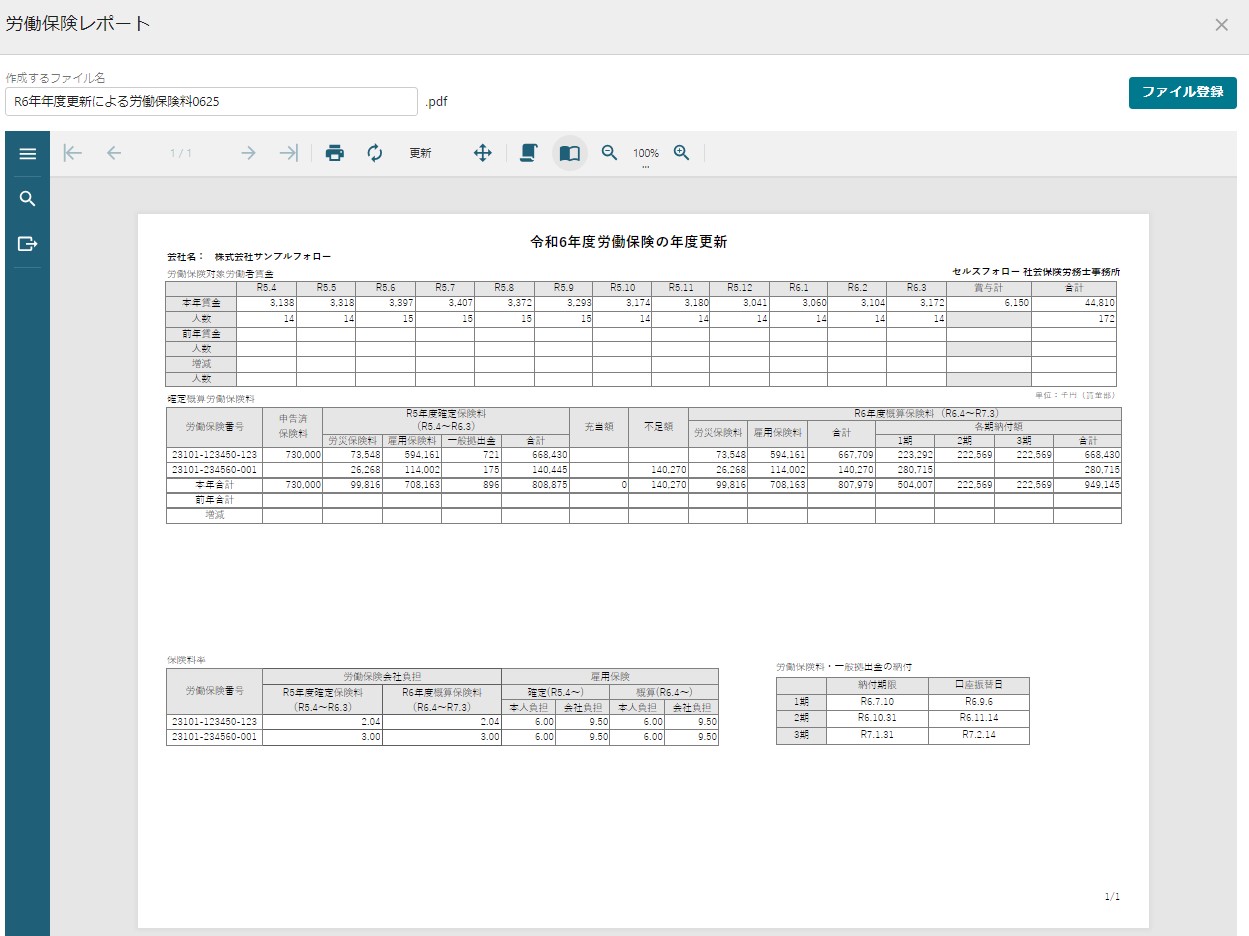1249x936 pixels.
Task: Switch to continuous scroll page view
Action: tap(529, 153)
